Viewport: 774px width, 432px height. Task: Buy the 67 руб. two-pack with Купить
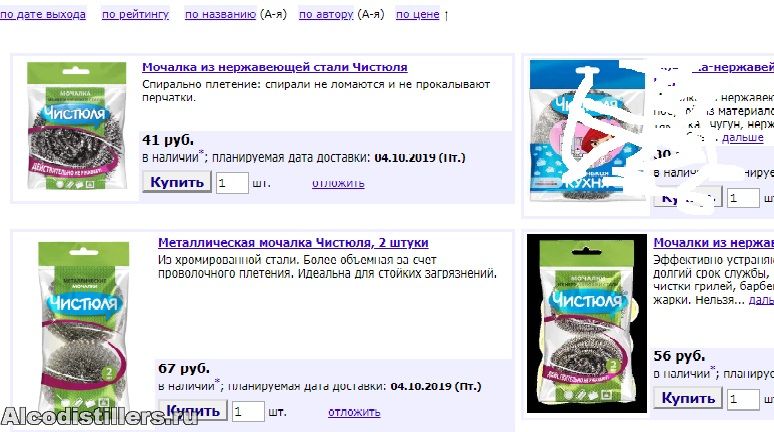[193, 411]
